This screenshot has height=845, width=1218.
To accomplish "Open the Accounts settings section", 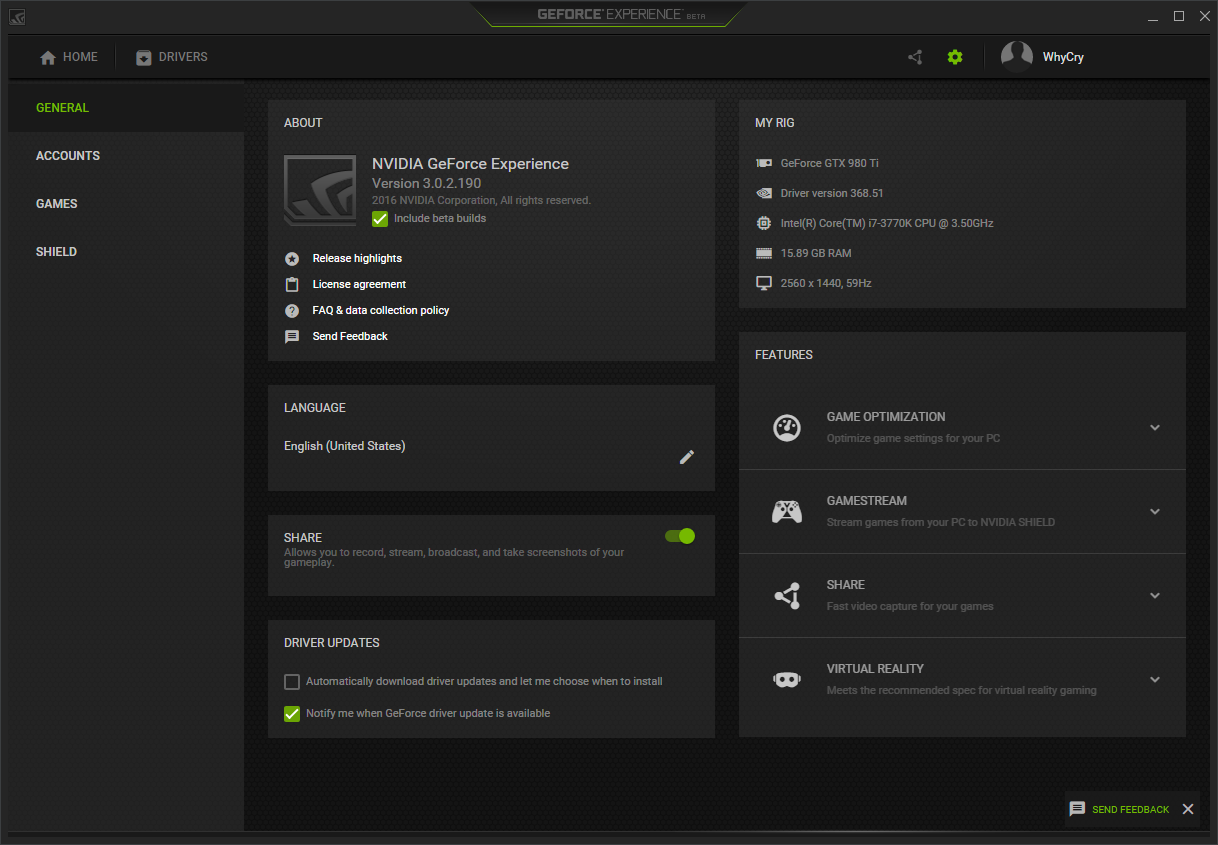I will click(68, 156).
